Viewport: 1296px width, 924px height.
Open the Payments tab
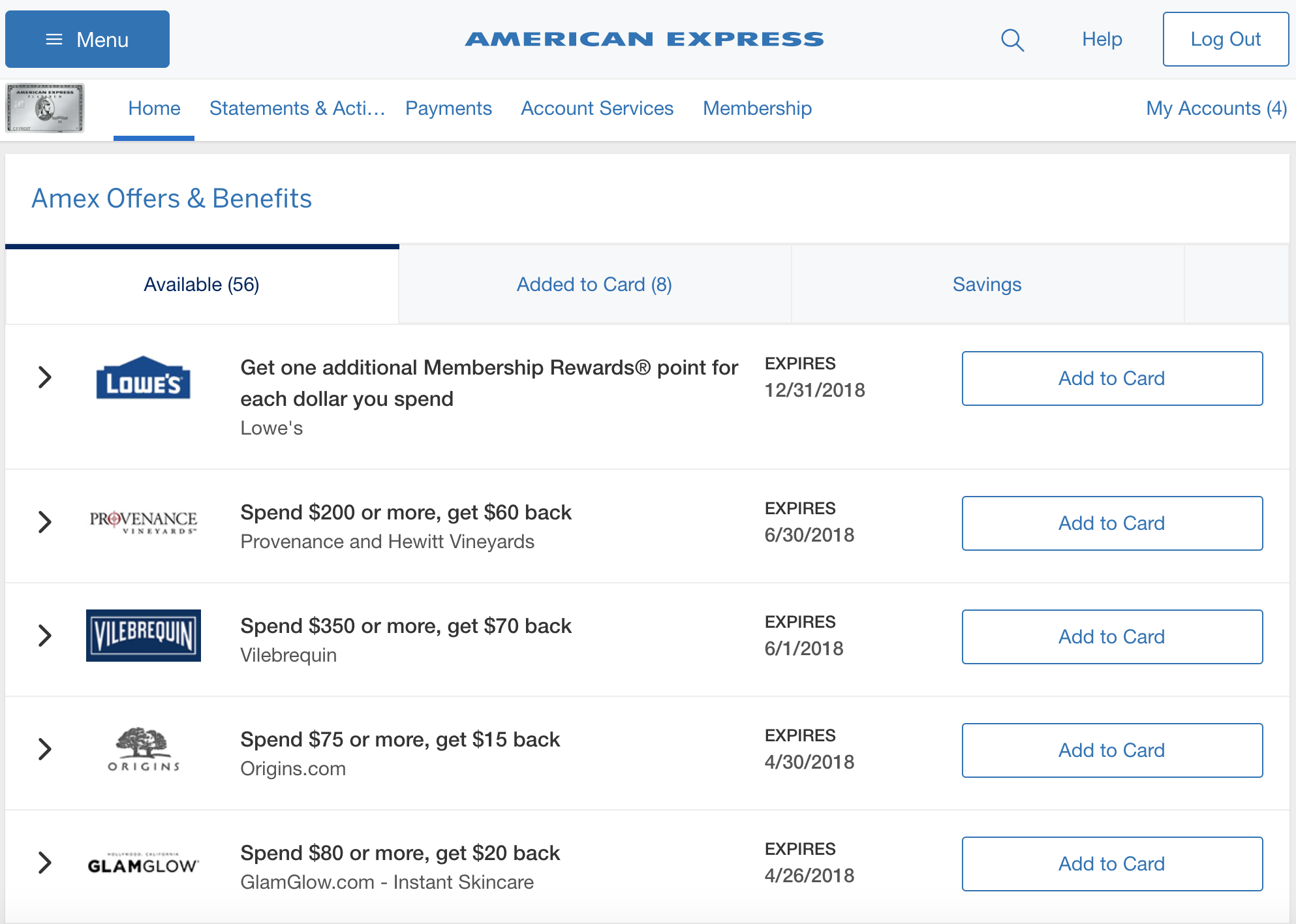point(448,108)
